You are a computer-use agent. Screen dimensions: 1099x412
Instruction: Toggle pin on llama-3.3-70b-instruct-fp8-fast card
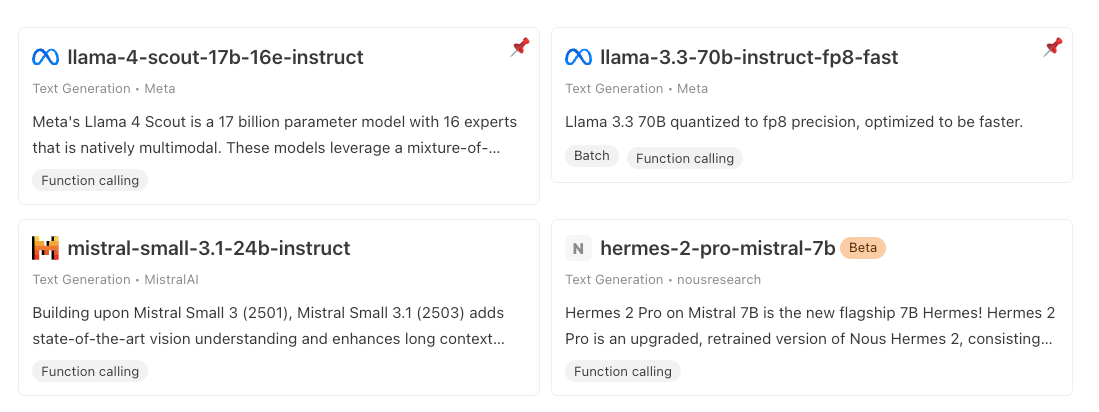(1052, 47)
